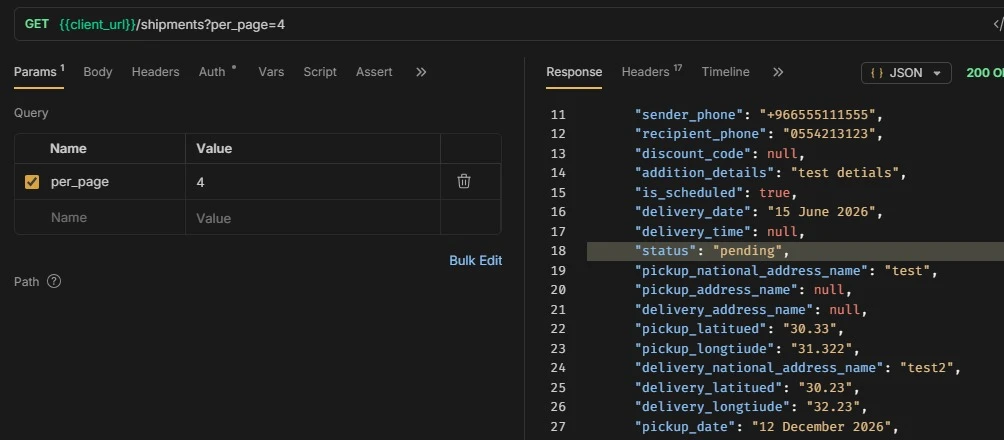Switch to the Script tab

click(320, 72)
